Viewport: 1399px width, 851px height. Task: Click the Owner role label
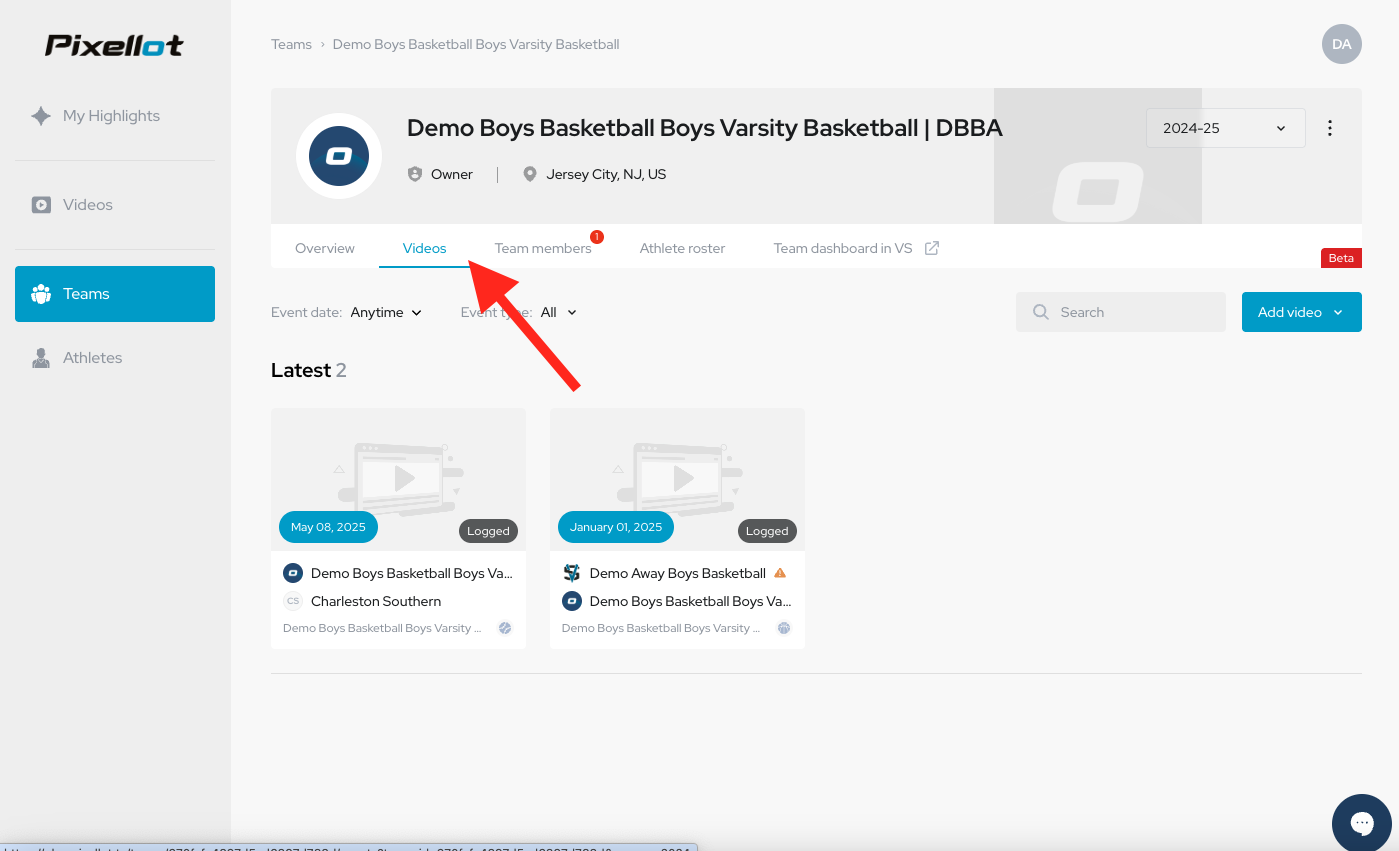click(x=452, y=174)
